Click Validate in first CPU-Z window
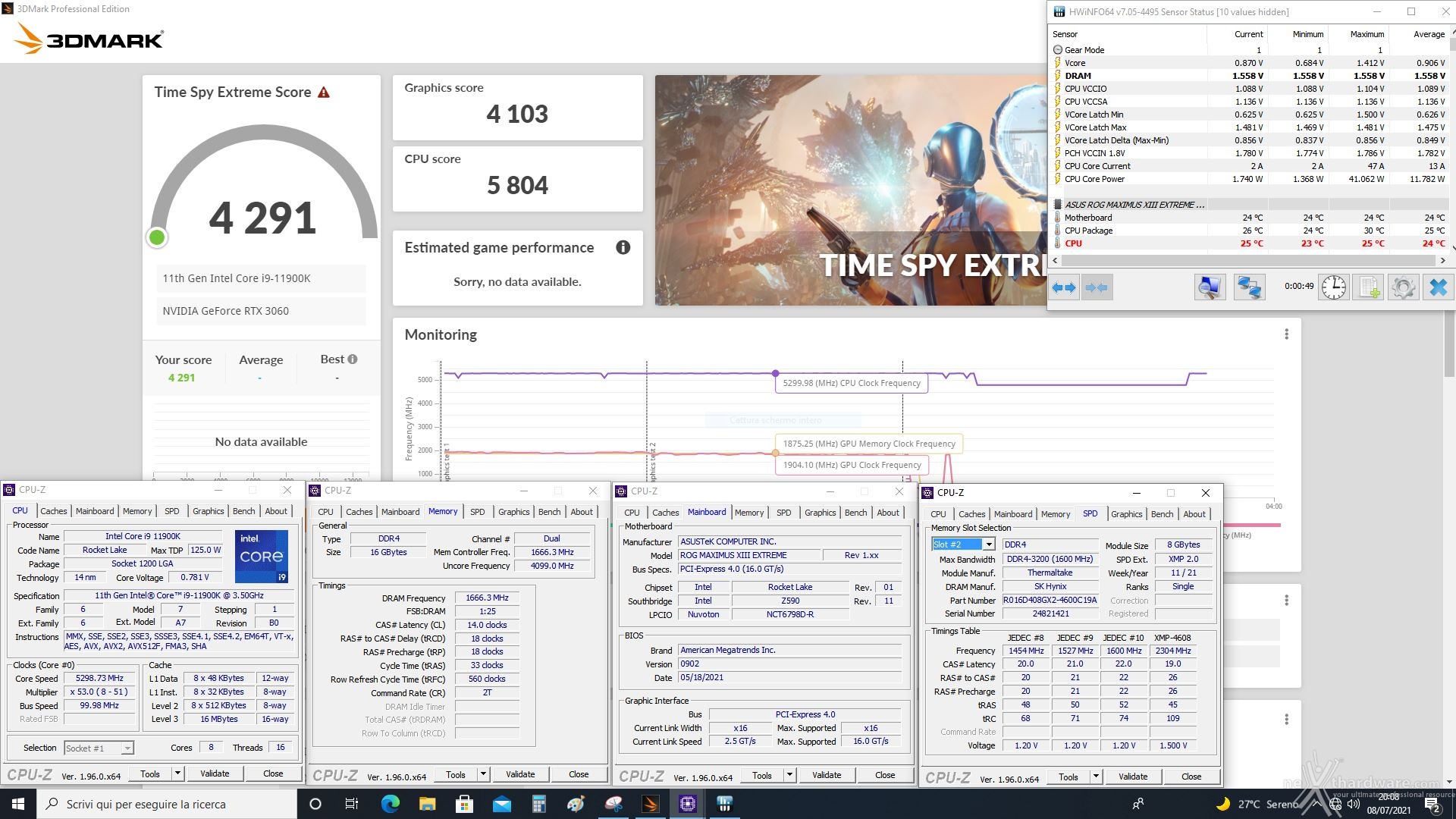Image resolution: width=1456 pixels, height=819 pixels. [x=215, y=773]
